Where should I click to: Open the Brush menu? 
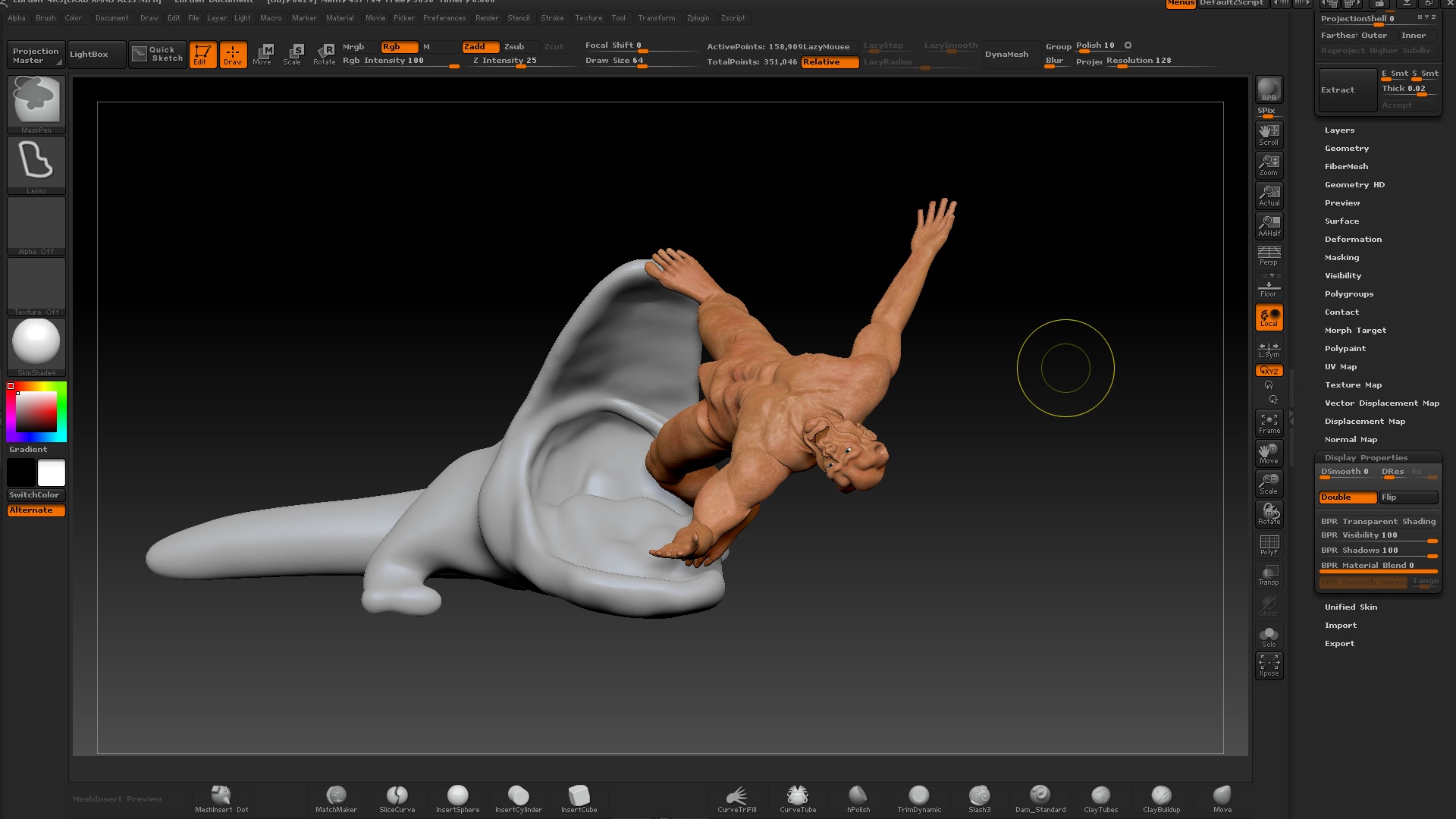coord(45,18)
